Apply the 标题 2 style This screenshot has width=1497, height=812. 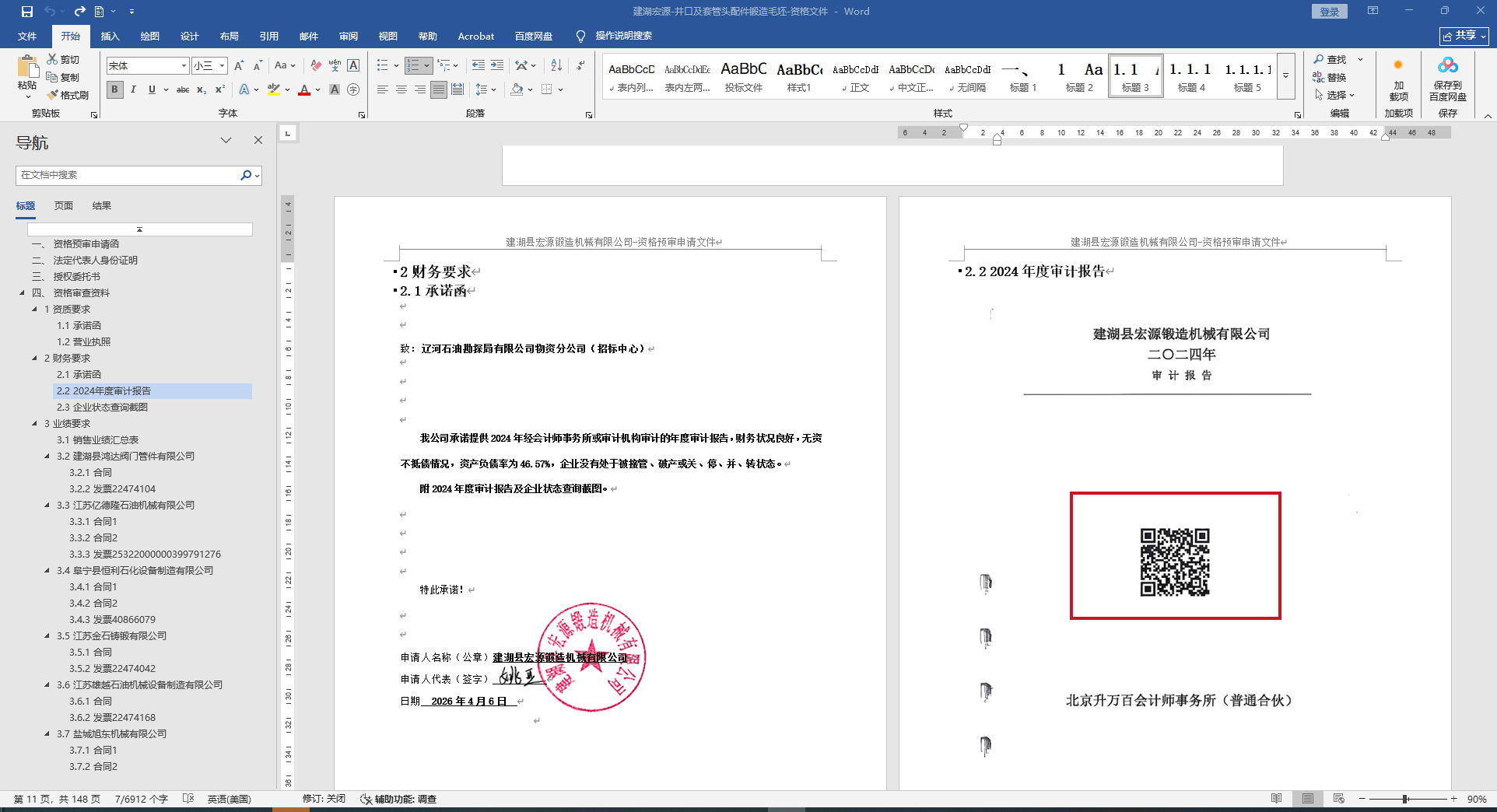(x=1079, y=75)
